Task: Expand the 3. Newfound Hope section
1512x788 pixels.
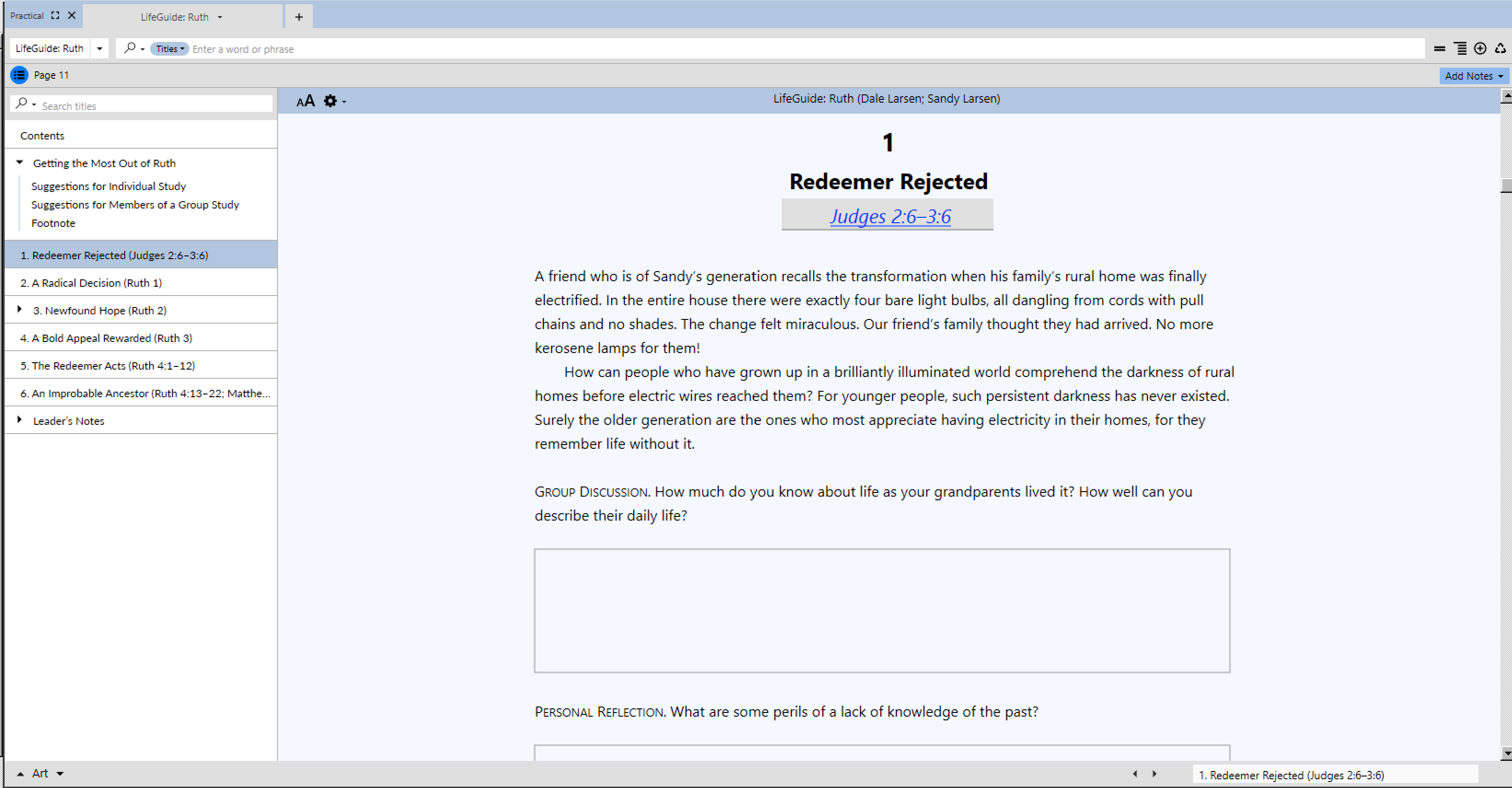Action: [x=19, y=309]
